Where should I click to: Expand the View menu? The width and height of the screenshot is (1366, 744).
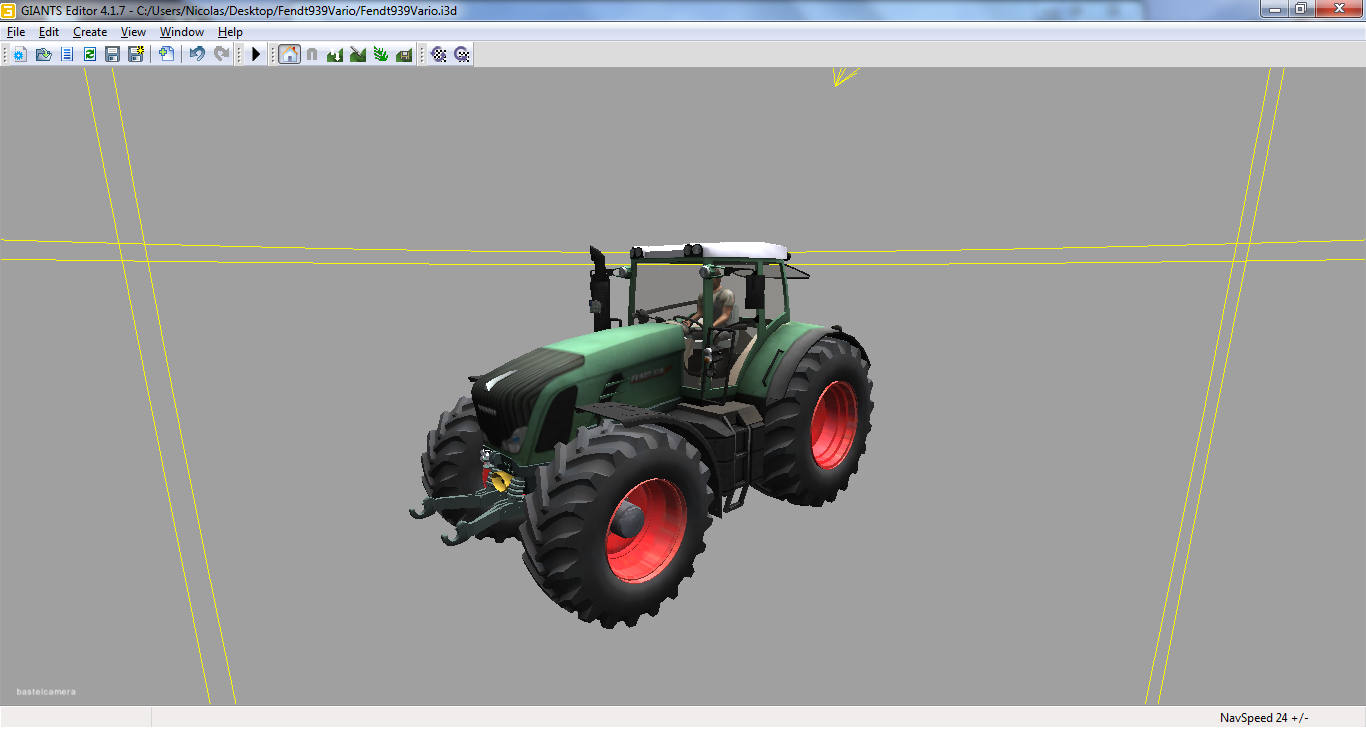(x=133, y=32)
